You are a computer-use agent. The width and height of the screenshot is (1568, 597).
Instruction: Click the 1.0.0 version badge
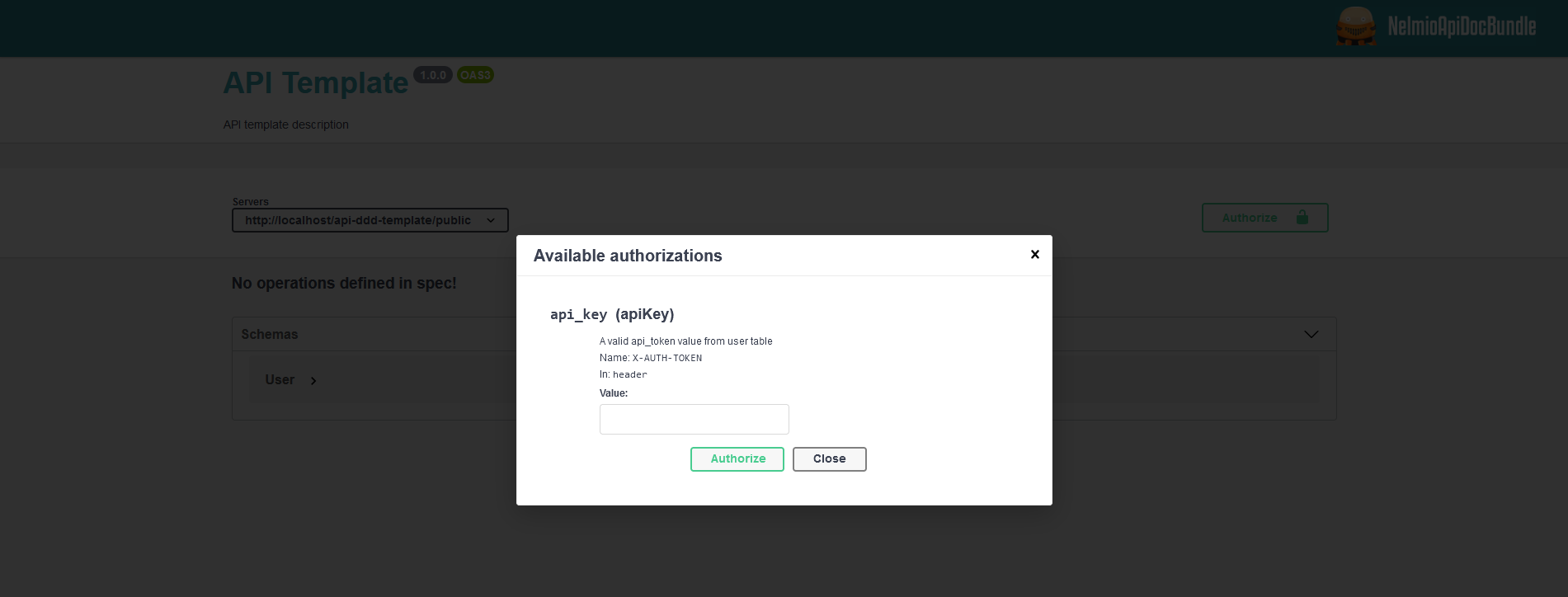point(433,75)
